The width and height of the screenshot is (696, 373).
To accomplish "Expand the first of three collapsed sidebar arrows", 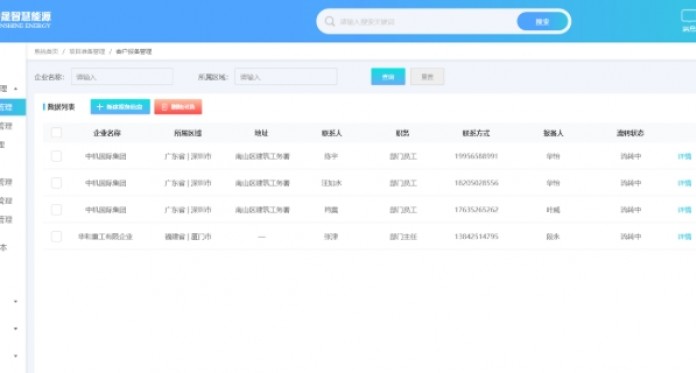I will pos(16,302).
